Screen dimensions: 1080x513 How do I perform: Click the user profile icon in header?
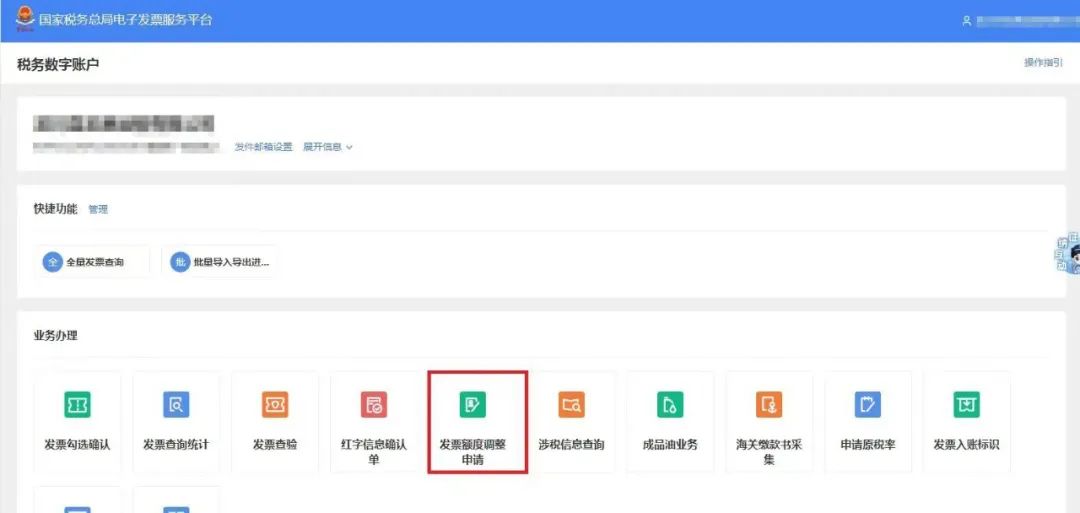967,21
